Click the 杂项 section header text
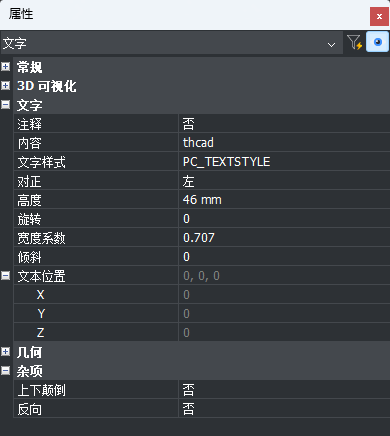Viewport: 390px width, 436px height. click(x=30, y=371)
